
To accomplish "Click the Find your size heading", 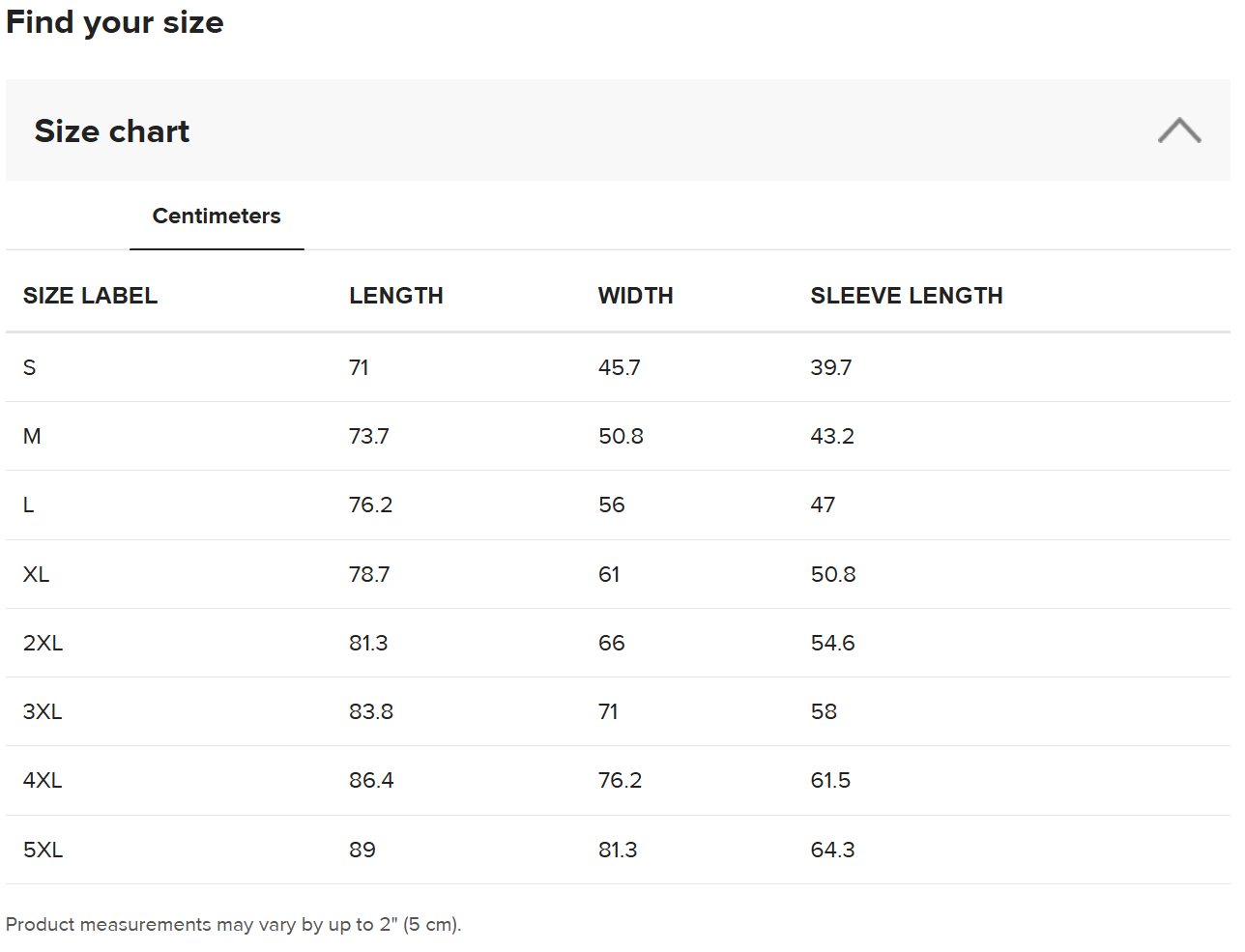I will 115,22.
